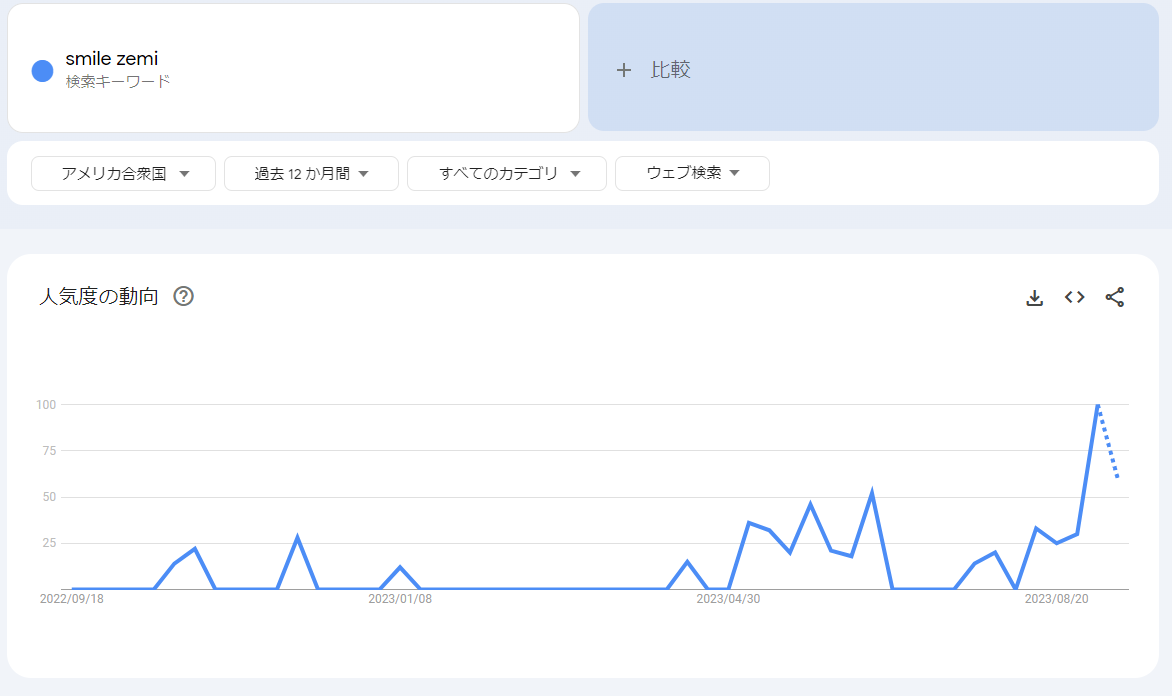Click the 人気度の動向 heading

pos(99,296)
